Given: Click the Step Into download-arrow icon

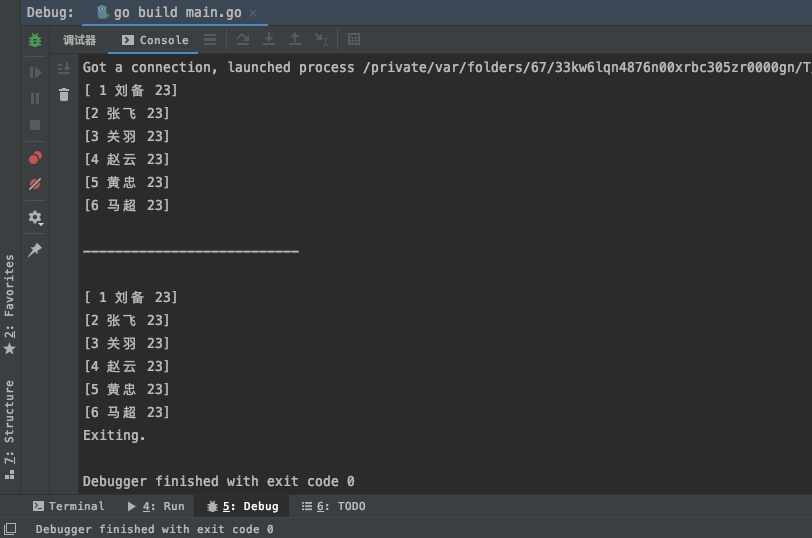Looking at the screenshot, I should coord(269,39).
